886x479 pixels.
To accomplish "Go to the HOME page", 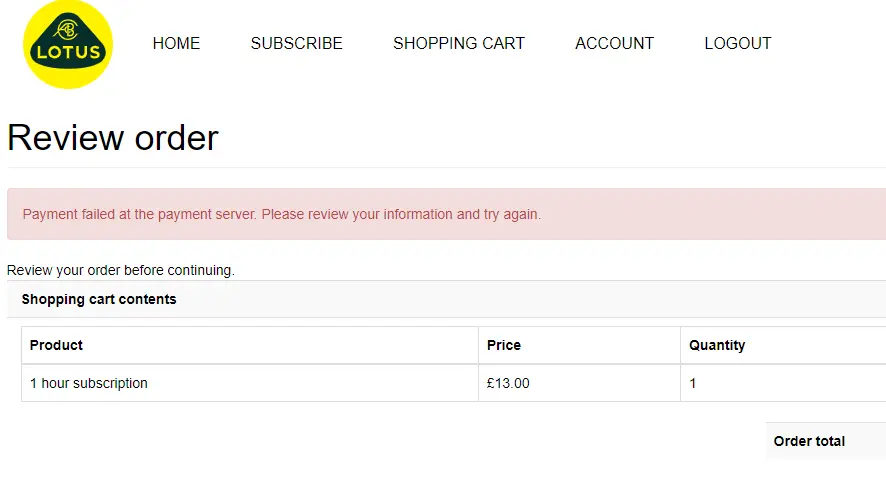I will [176, 43].
